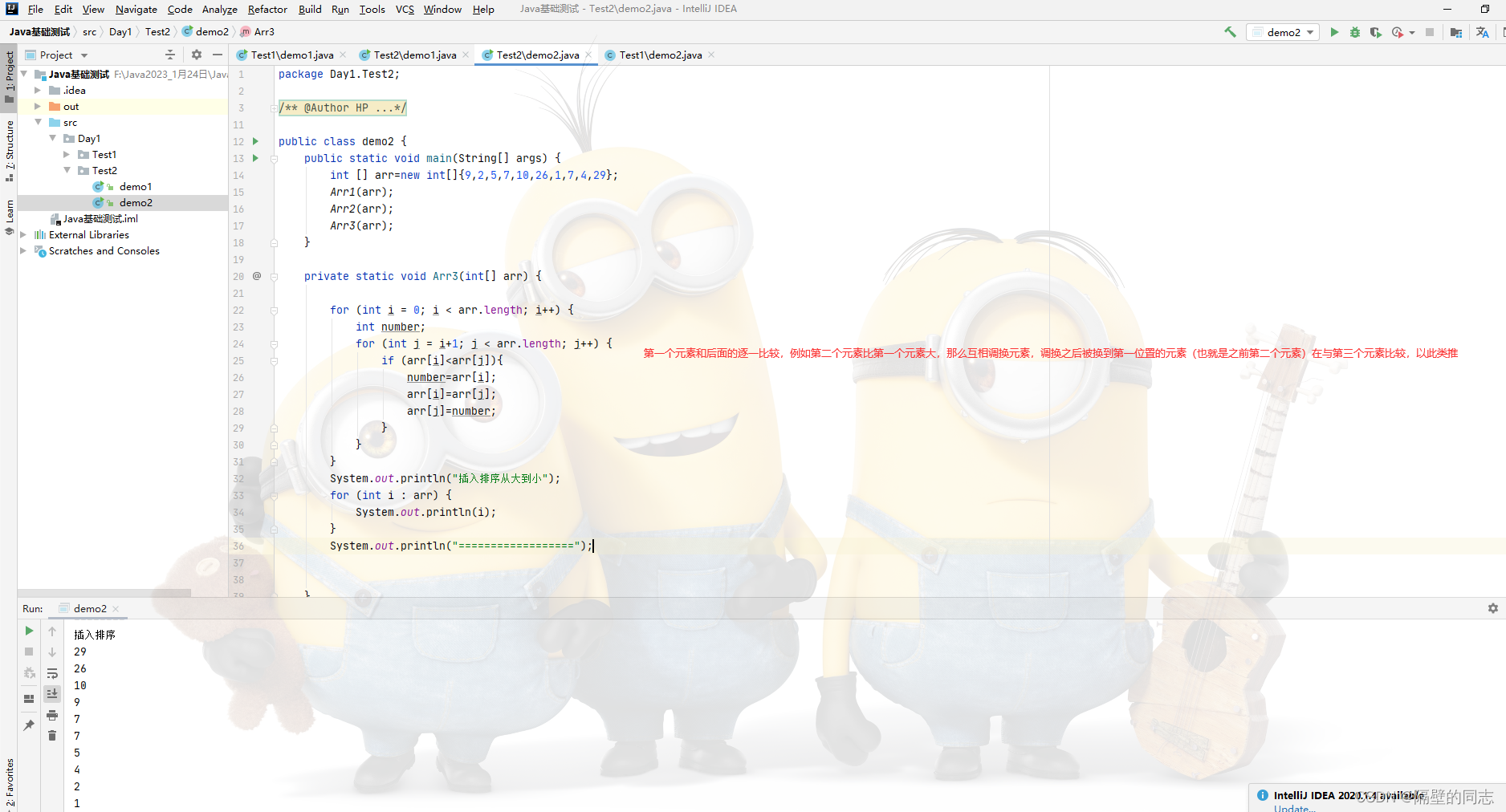Toggle soft-wrap in the console output

52,673
